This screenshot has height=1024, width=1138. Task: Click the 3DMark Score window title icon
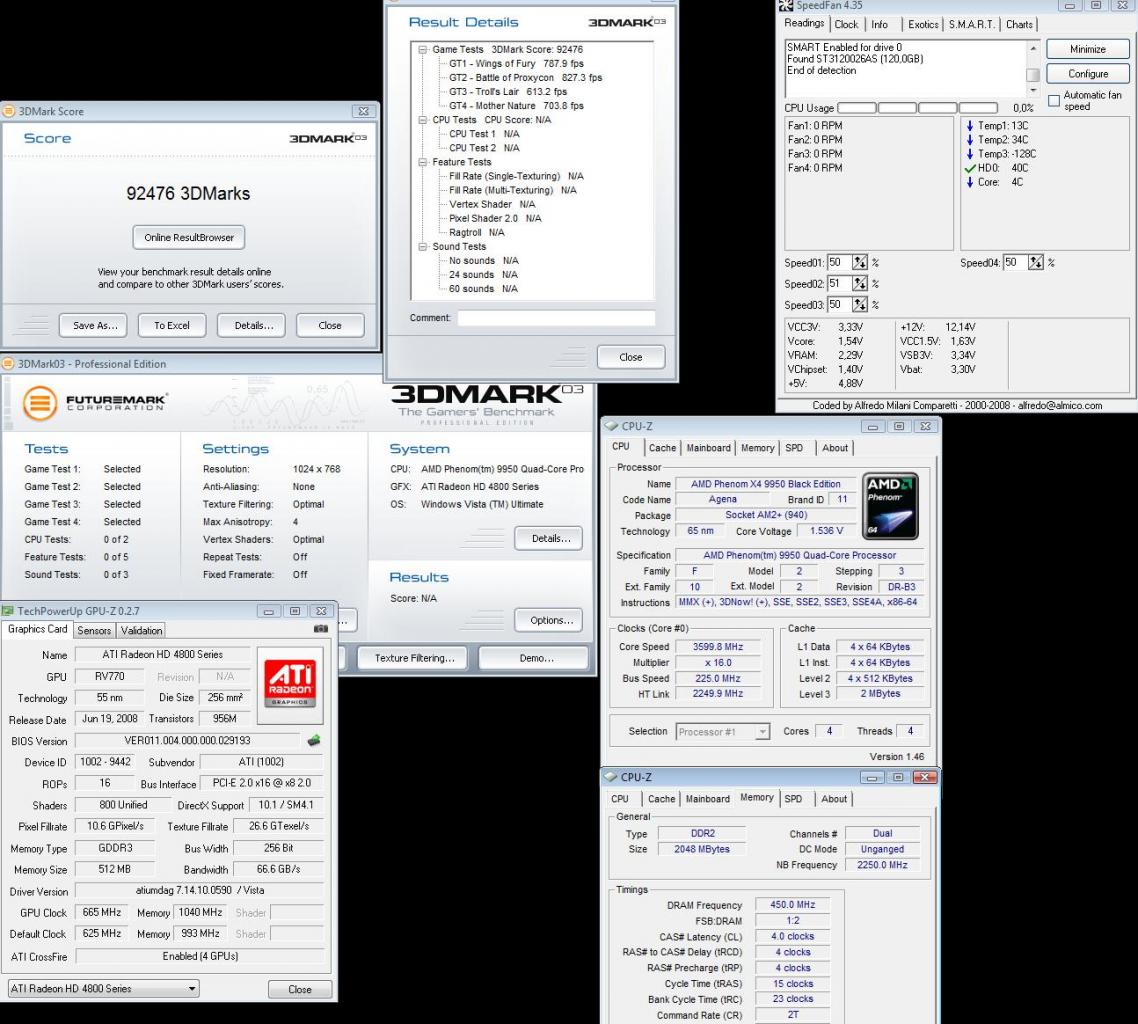9,111
